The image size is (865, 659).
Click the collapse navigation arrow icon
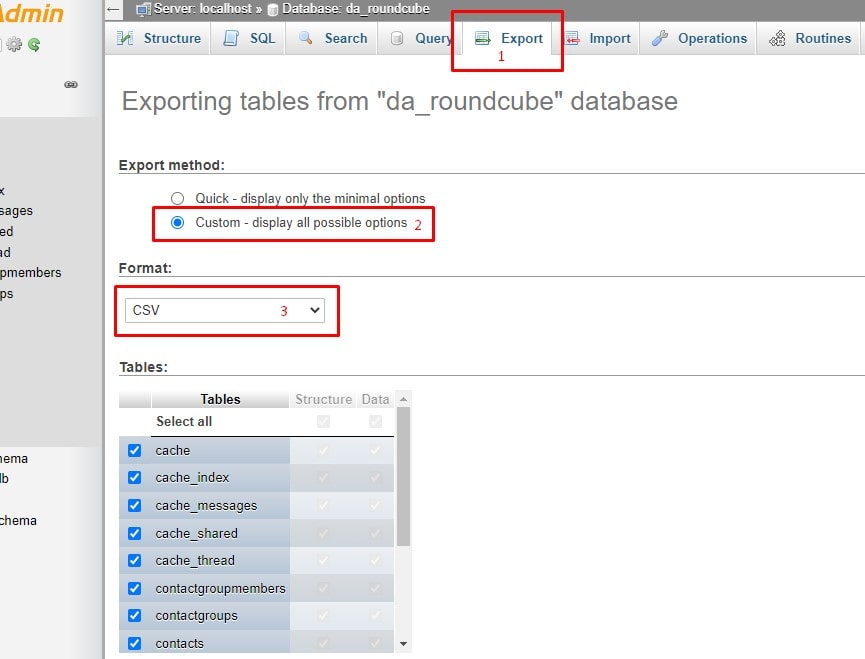113,9
